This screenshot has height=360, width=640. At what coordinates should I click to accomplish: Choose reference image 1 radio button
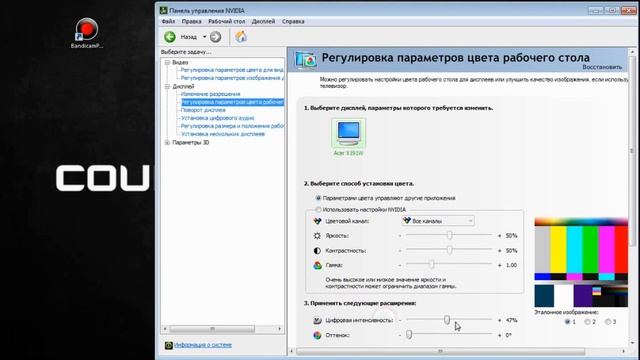567,322
